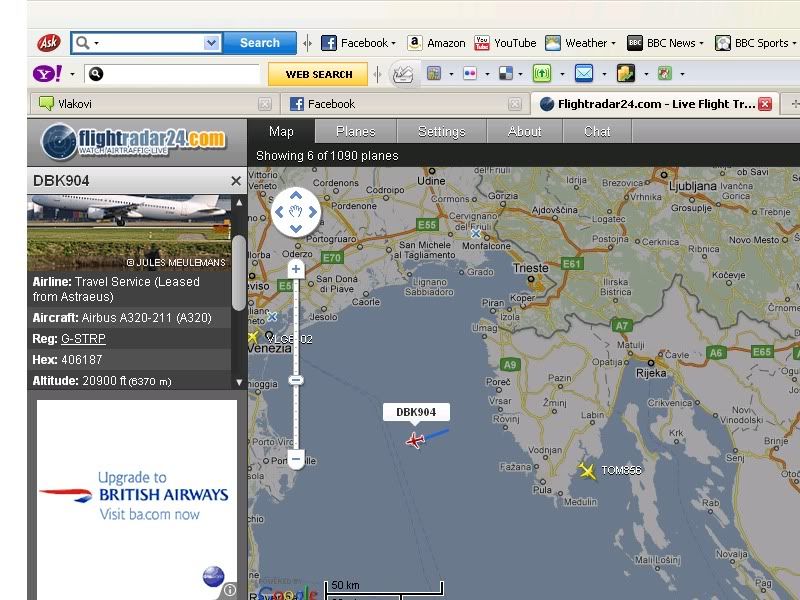Viewport: 800px width, 600px height.
Task: Switch to the Facebook browser tab
Action: pos(403,104)
